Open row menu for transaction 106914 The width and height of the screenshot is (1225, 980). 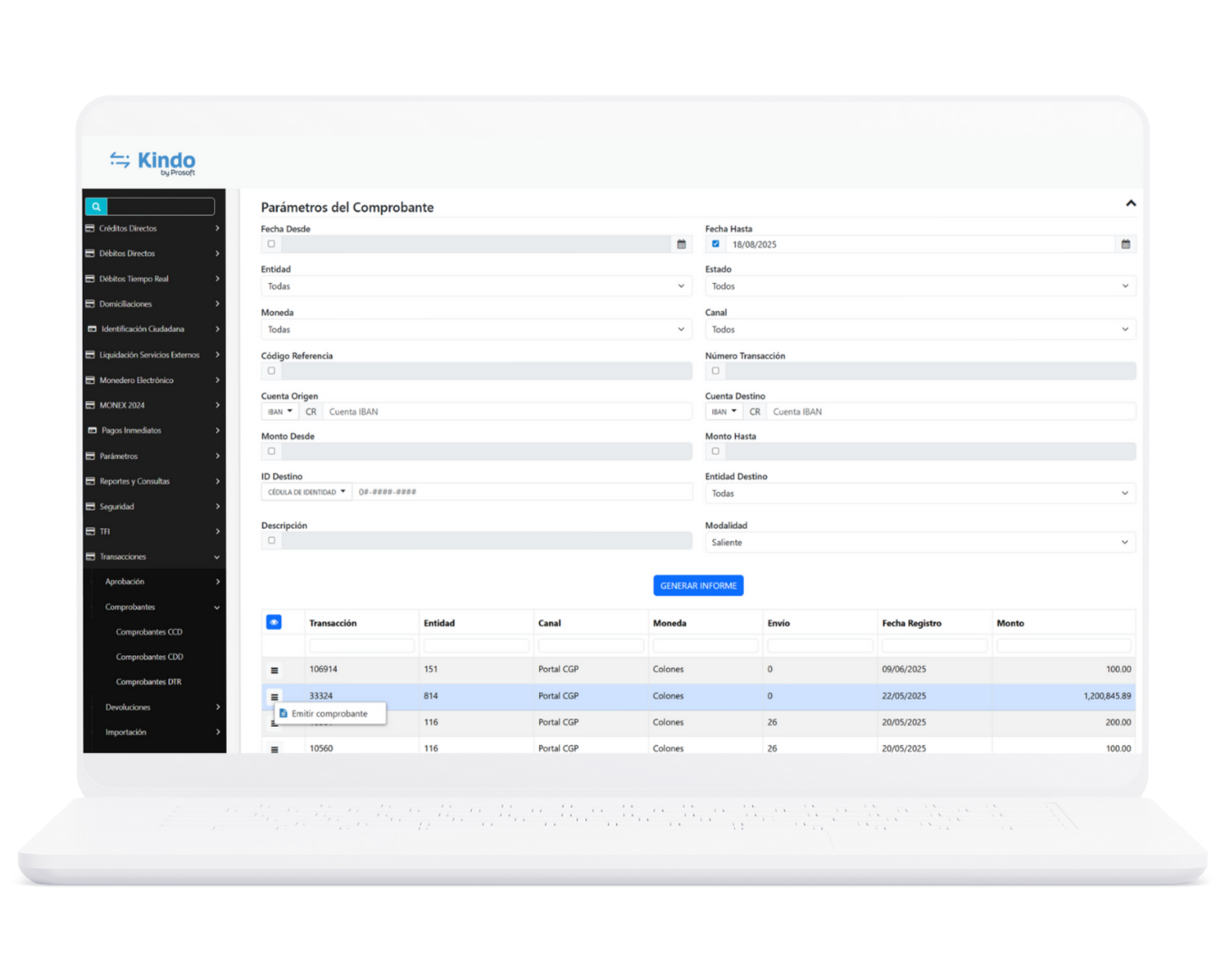274,670
